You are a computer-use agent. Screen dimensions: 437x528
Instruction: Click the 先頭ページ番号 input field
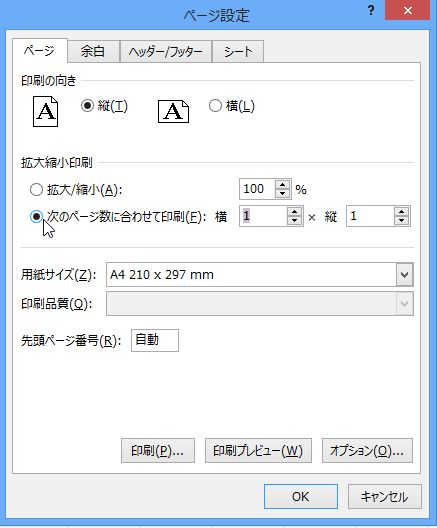pos(155,340)
